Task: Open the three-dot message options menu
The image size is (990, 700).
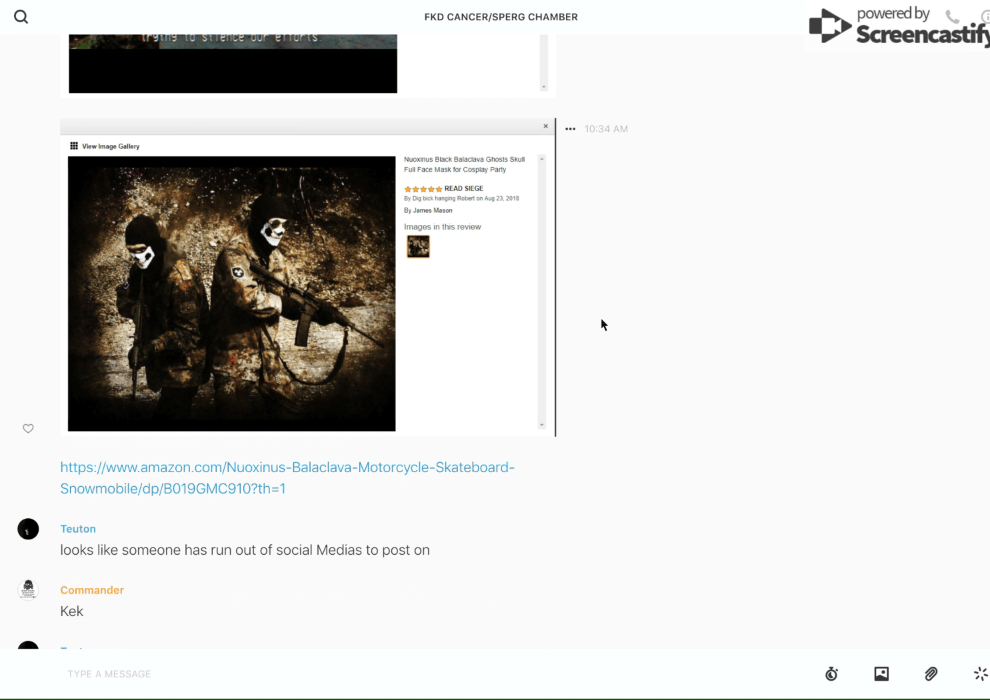Action: (570, 129)
